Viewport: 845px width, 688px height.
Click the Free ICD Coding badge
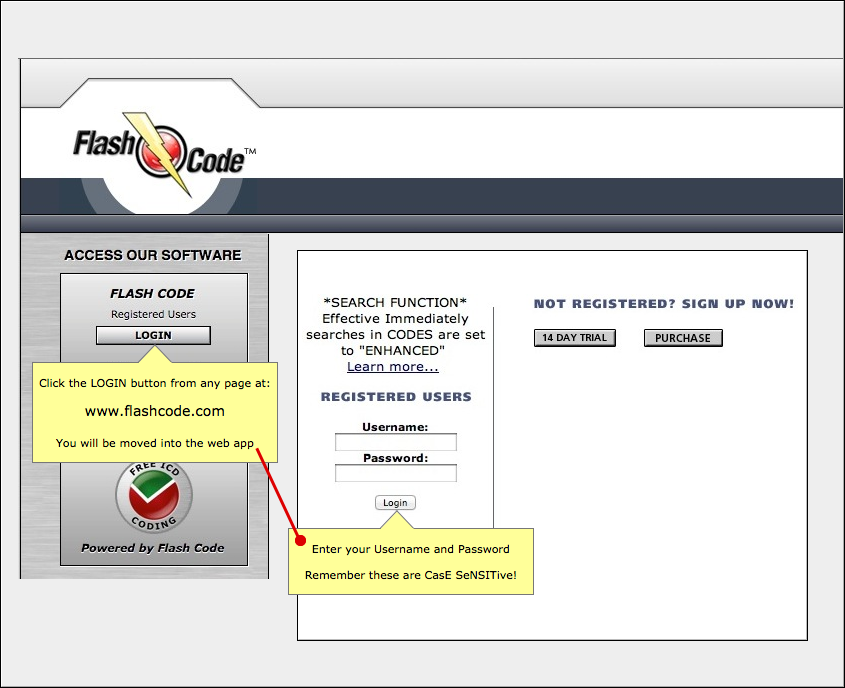154,496
